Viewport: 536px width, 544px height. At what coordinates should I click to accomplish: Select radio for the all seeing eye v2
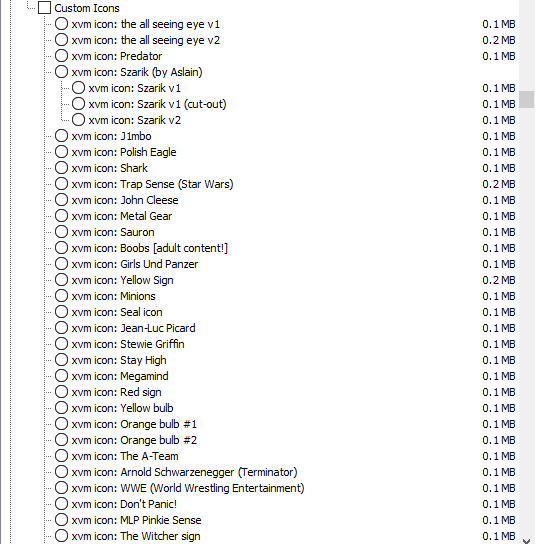click(61, 40)
